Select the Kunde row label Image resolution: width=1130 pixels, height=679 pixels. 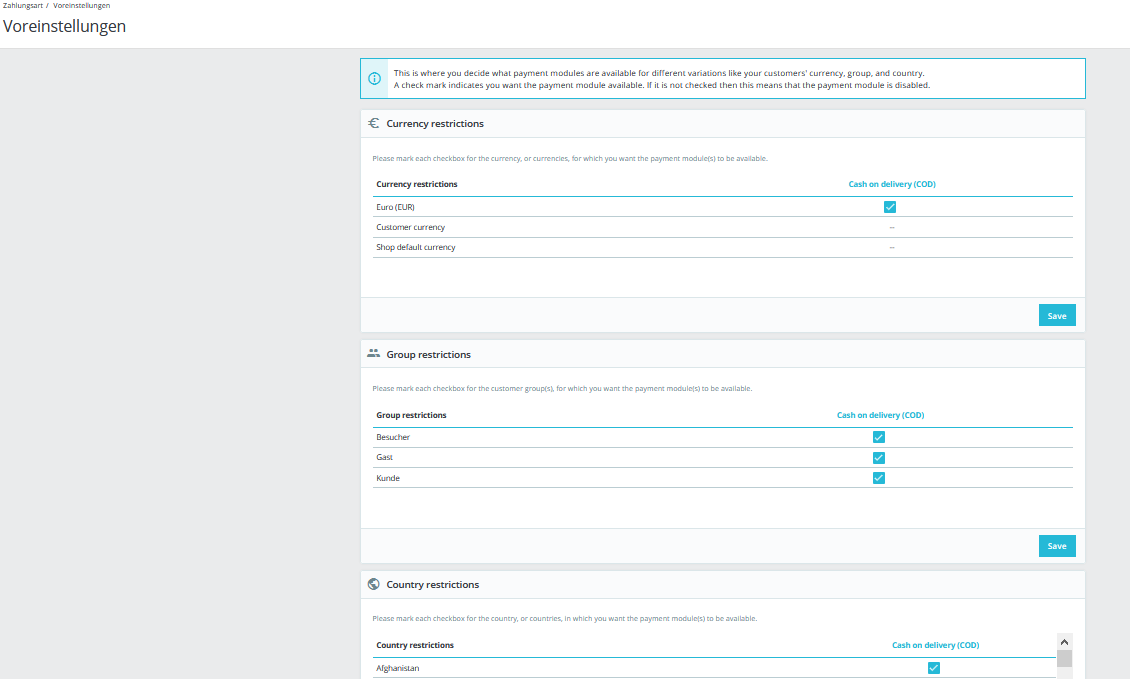tap(388, 478)
